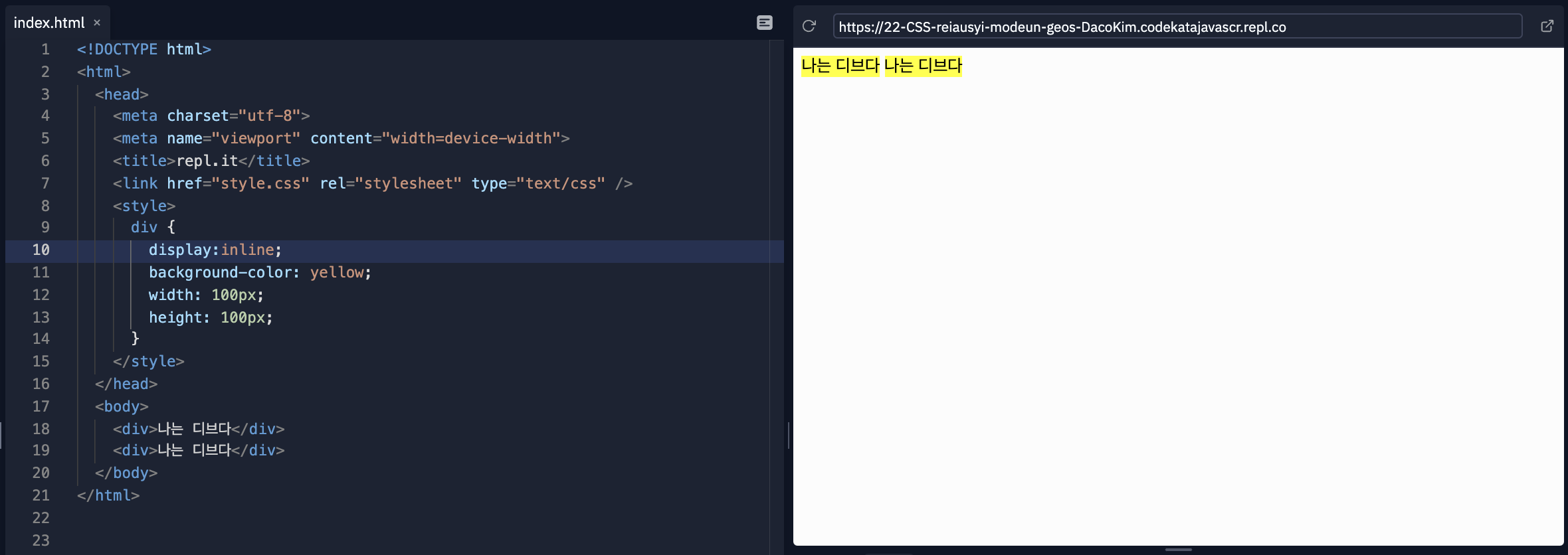
Task: Close the index.html tab
Action: pos(97,23)
